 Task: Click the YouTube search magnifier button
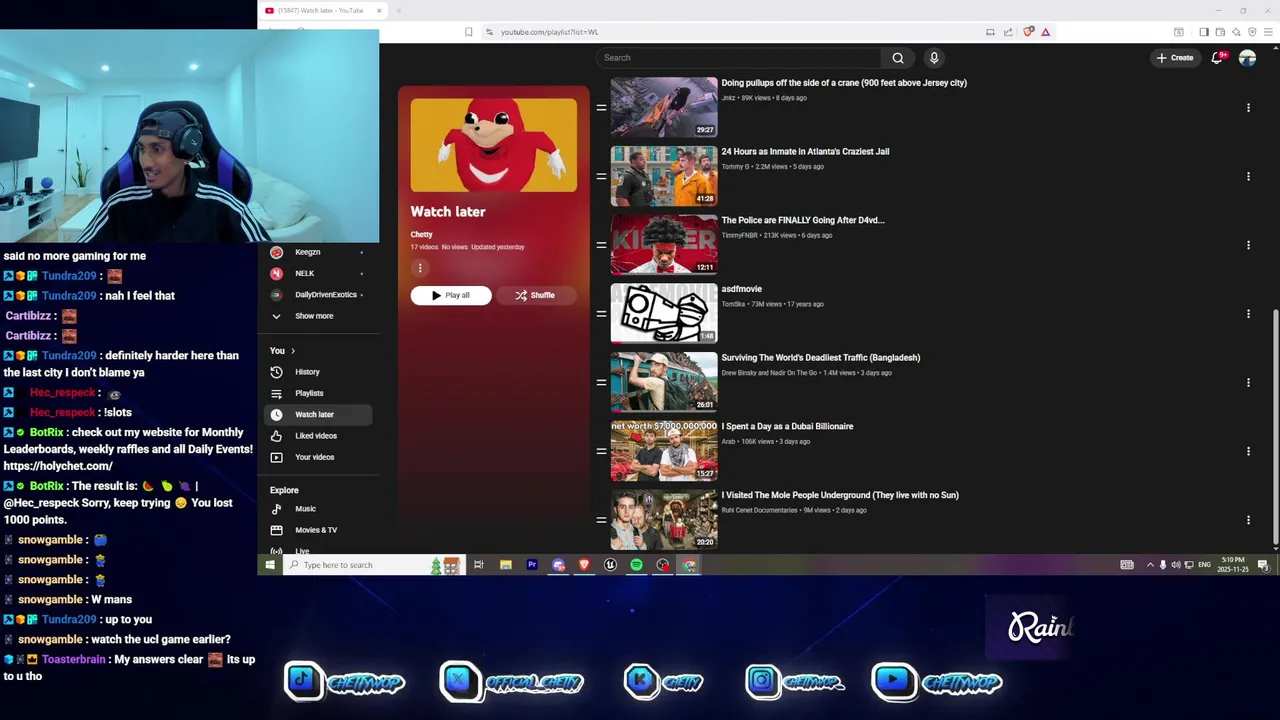pos(898,58)
